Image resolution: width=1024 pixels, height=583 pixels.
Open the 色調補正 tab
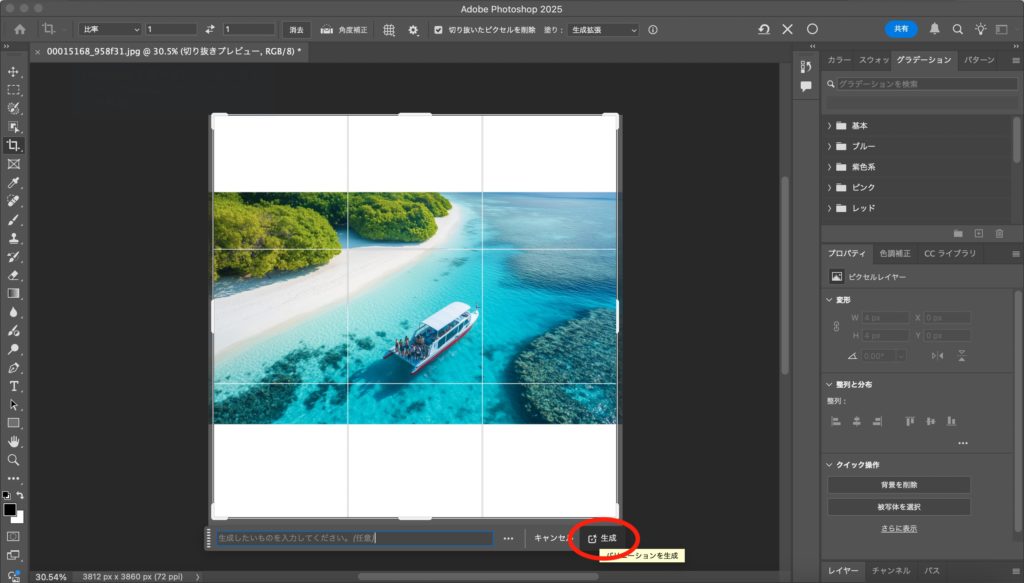(x=895, y=254)
